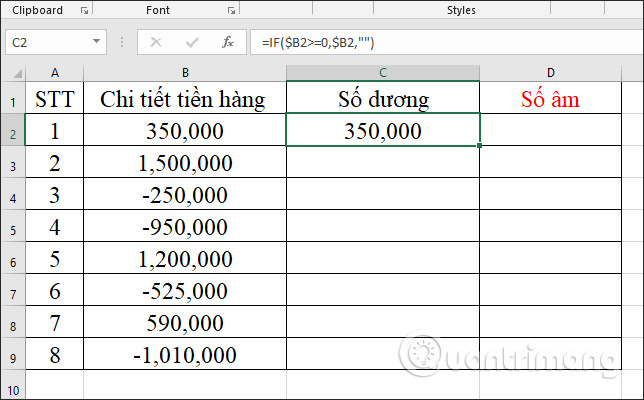Viewport: 644px width, 400px height.
Task: Select empty cell D2 under Số âm
Action: (x=550, y=130)
